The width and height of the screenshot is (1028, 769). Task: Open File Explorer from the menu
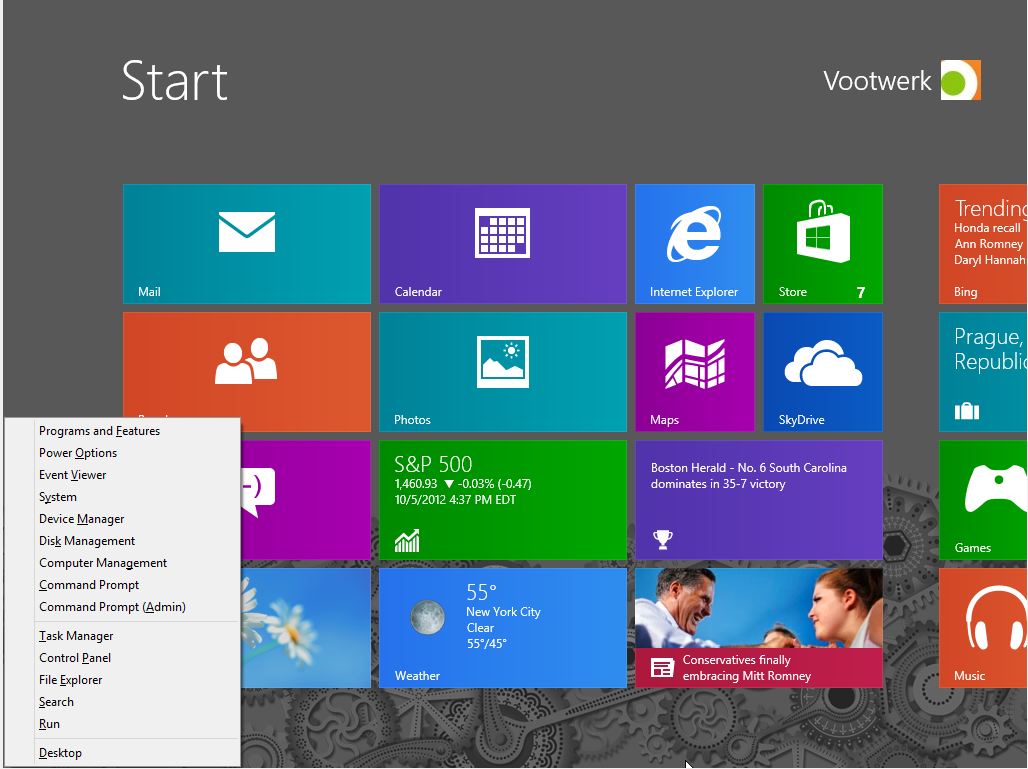(x=70, y=680)
